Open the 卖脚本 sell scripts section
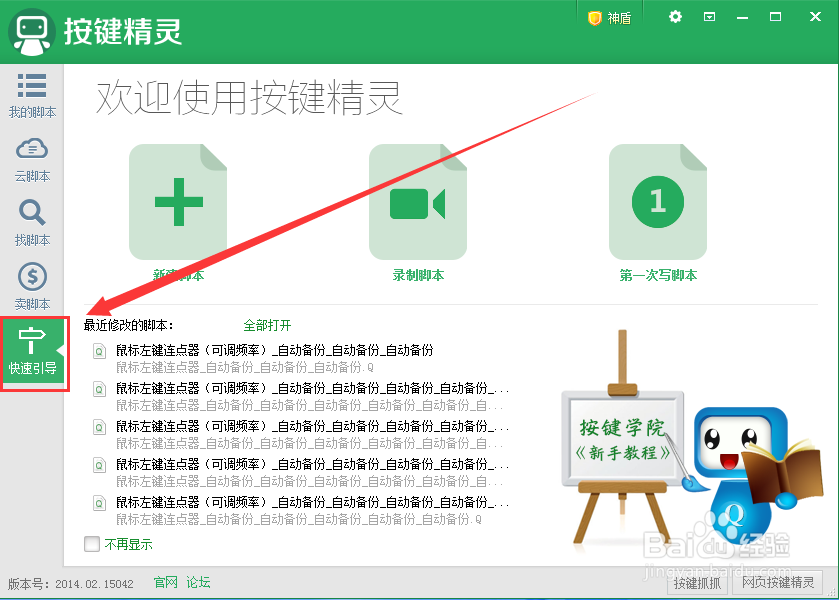 click(x=32, y=287)
